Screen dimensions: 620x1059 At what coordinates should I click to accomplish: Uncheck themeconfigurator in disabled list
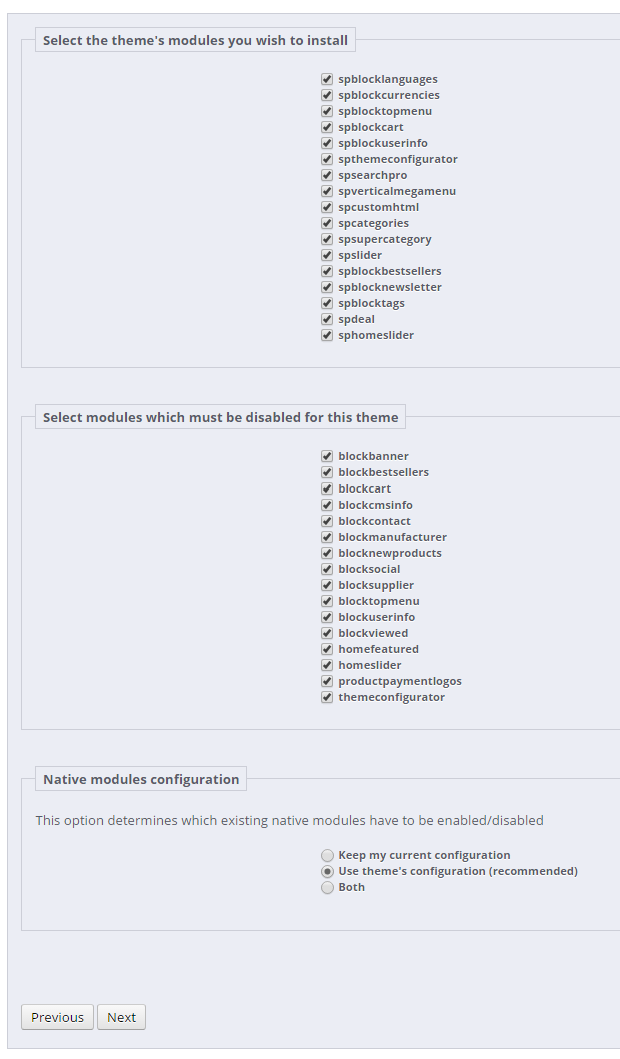[327, 698]
